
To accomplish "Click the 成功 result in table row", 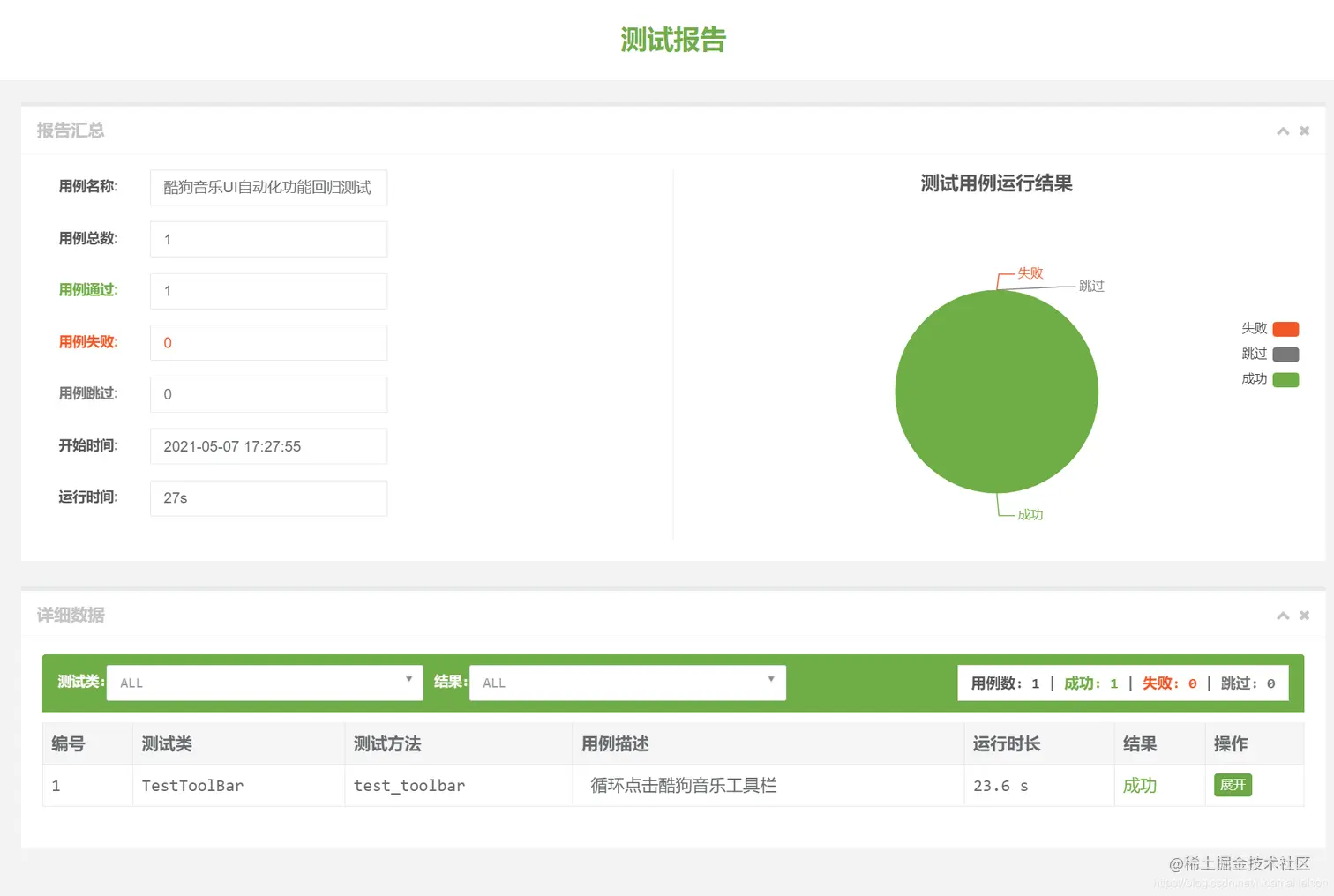I will click(1140, 786).
